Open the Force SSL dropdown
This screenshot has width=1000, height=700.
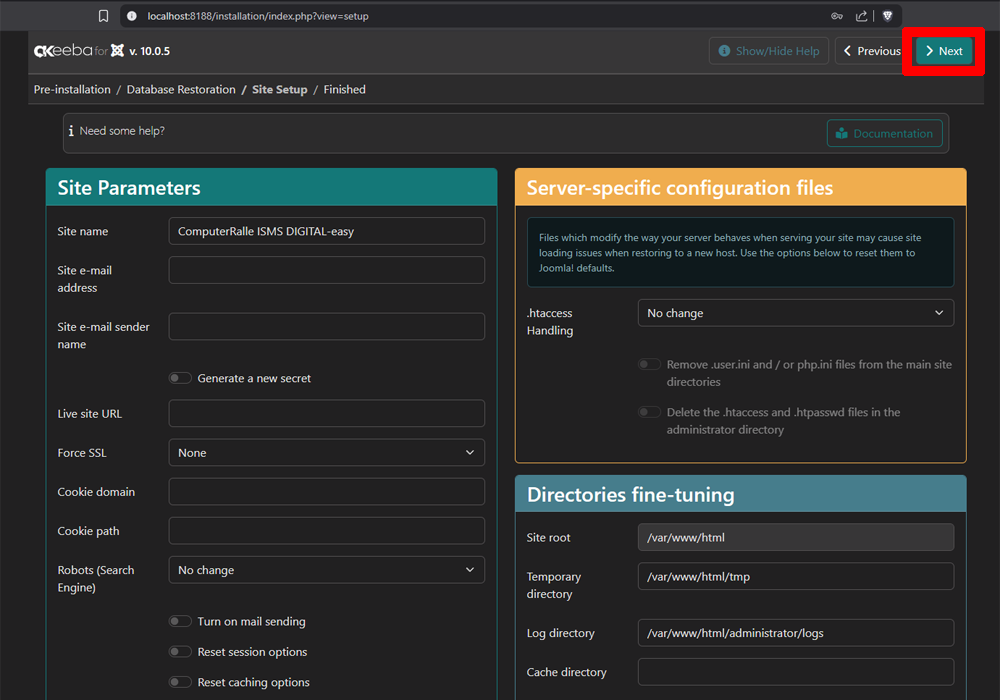coord(326,452)
